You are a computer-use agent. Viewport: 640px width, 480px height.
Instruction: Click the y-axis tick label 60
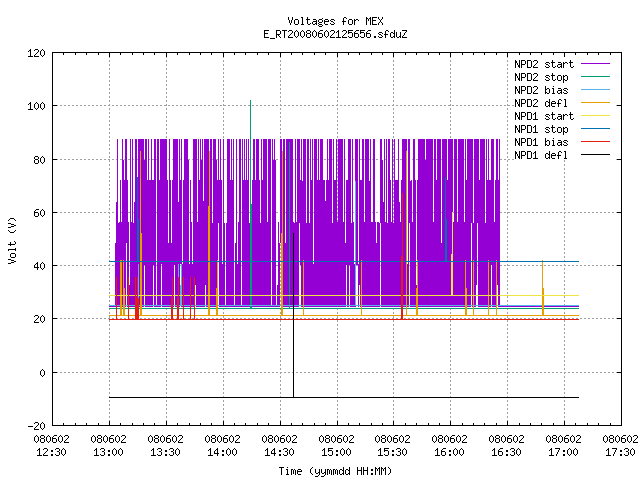(39, 213)
